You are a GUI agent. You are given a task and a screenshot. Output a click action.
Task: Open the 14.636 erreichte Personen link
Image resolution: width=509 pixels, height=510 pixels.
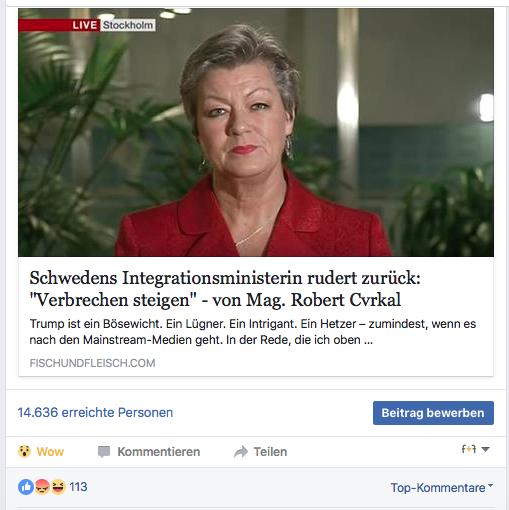(95, 412)
